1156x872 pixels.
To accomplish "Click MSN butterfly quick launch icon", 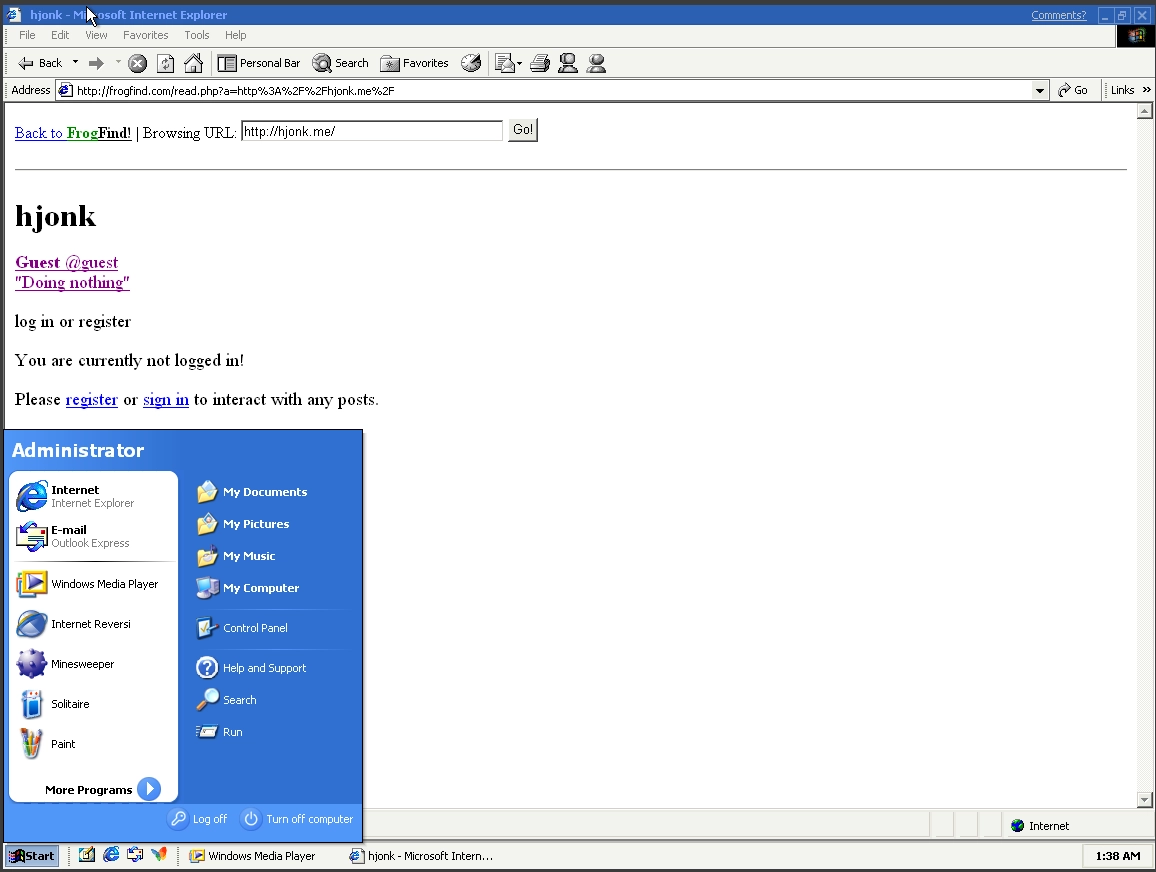I will pyautogui.click(x=159, y=855).
